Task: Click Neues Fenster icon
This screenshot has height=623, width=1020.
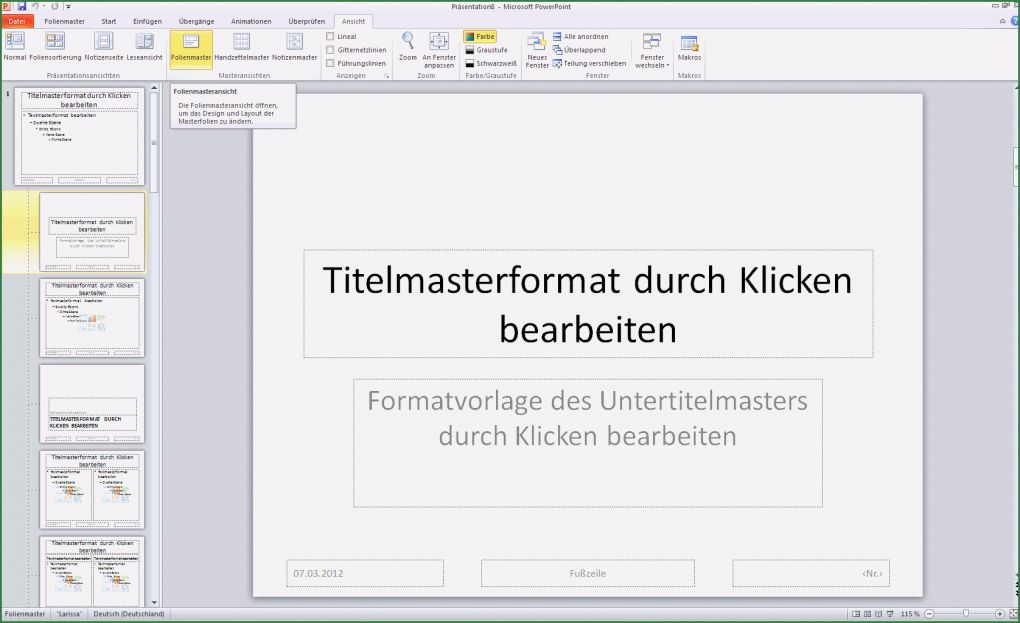Action: tap(537, 47)
